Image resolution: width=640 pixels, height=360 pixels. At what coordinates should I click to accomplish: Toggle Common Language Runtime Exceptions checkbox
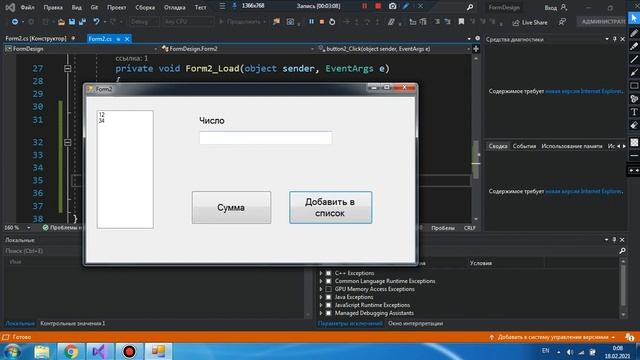(329, 281)
